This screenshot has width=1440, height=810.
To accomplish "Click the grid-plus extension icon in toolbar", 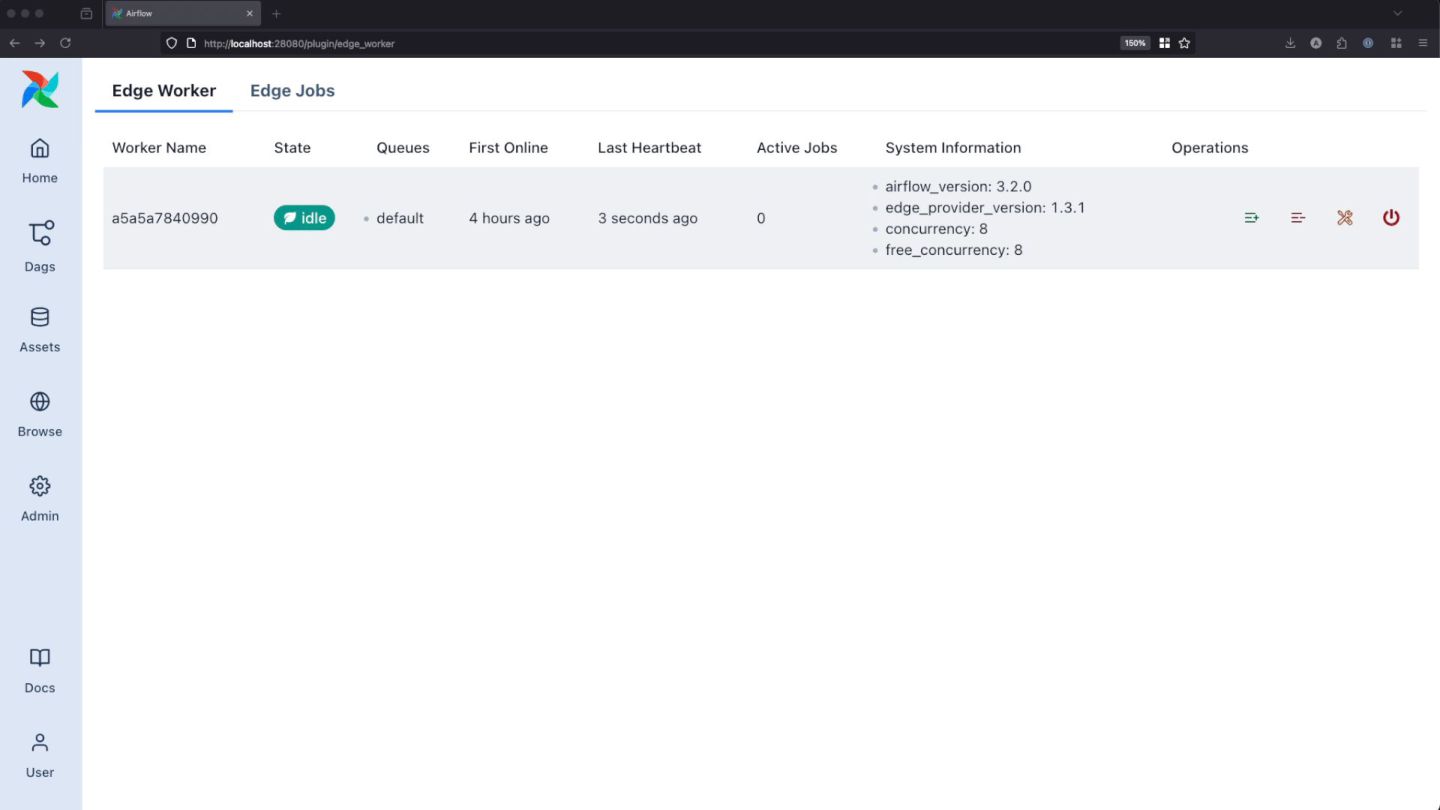I will (x=1396, y=43).
